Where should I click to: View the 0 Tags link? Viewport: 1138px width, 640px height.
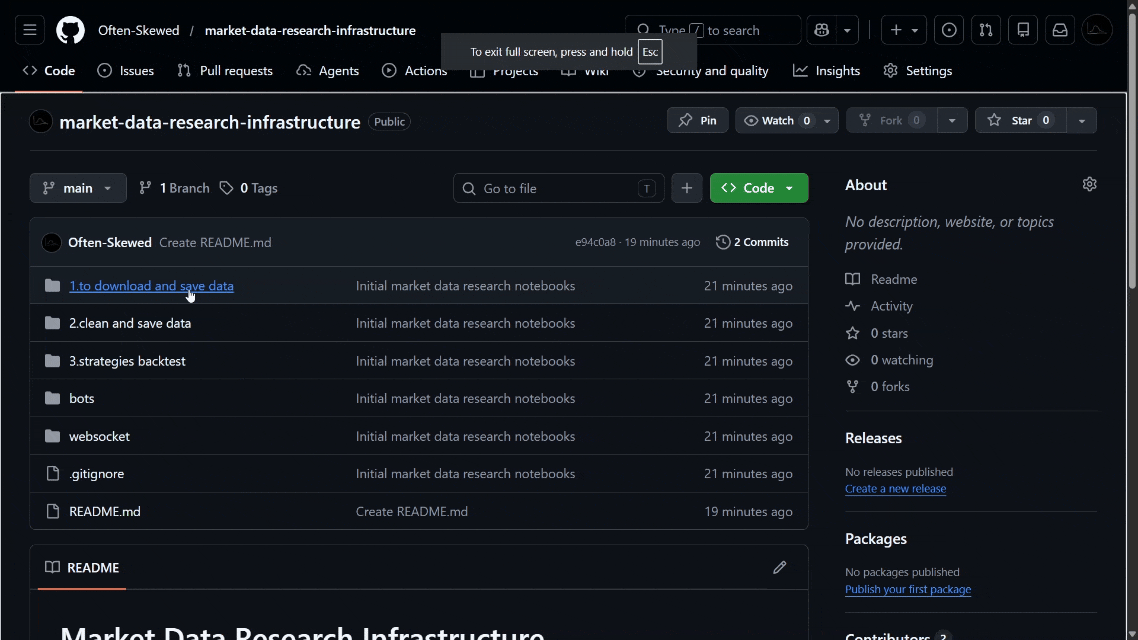pyautogui.click(x=249, y=188)
